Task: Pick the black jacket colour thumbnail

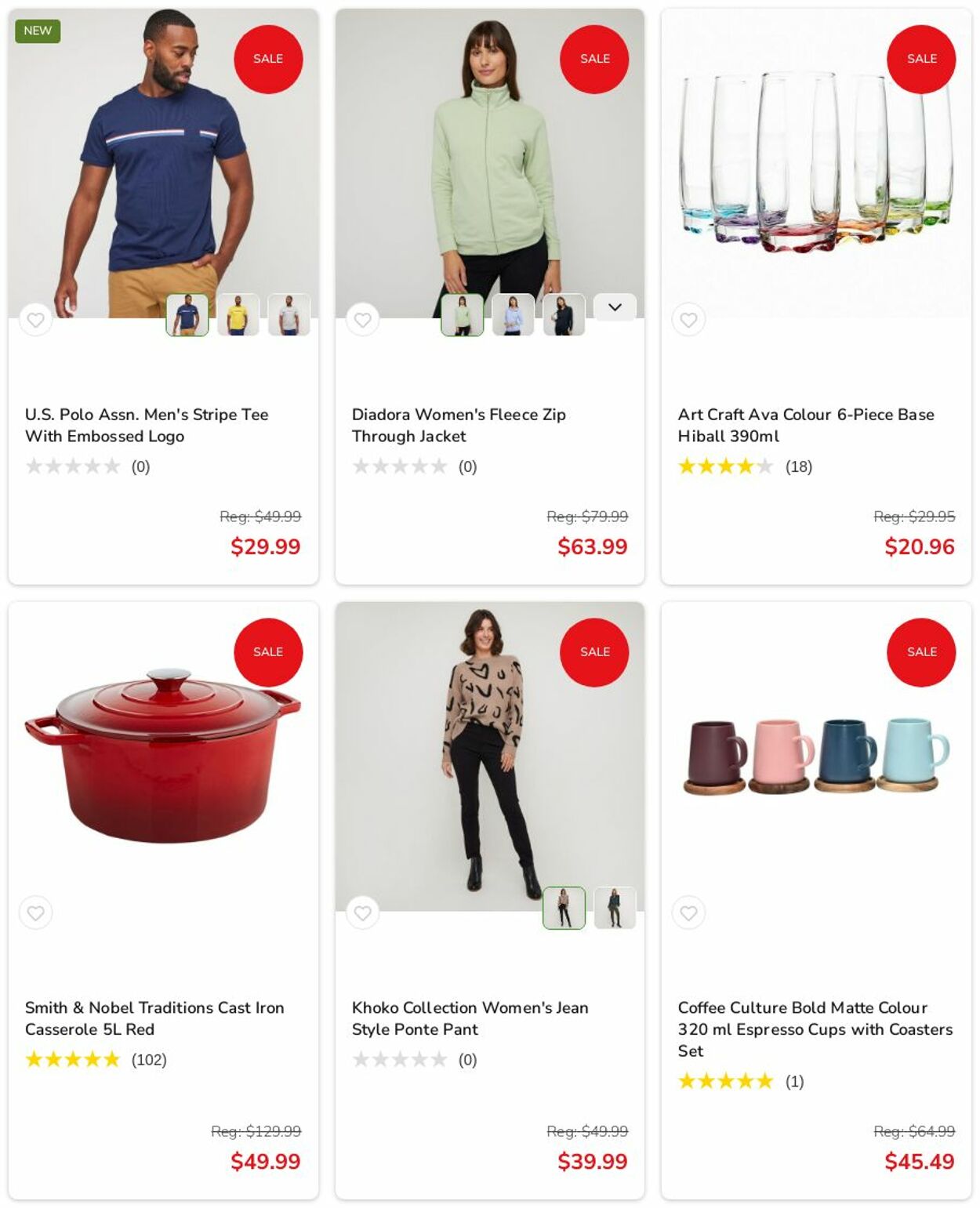Action: (564, 314)
